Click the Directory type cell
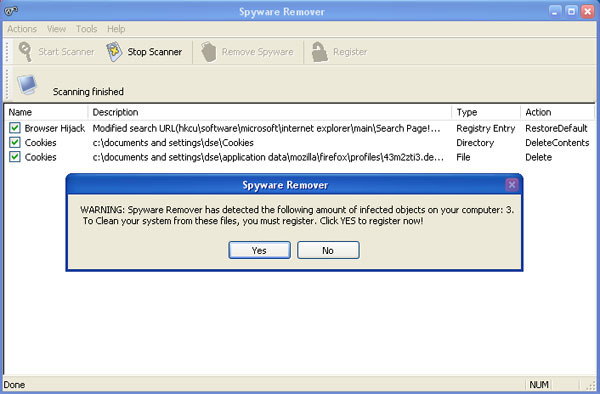600x394 pixels. pyautogui.click(x=475, y=143)
